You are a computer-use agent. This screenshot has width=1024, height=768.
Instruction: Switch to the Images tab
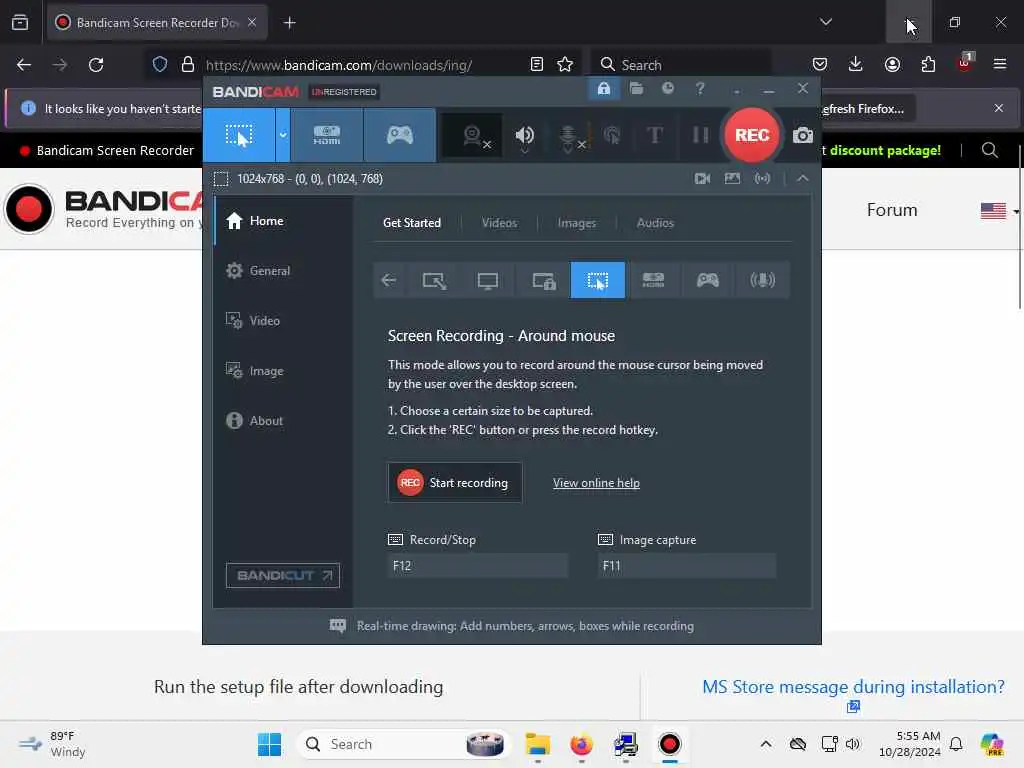pyautogui.click(x=576, y=223)
